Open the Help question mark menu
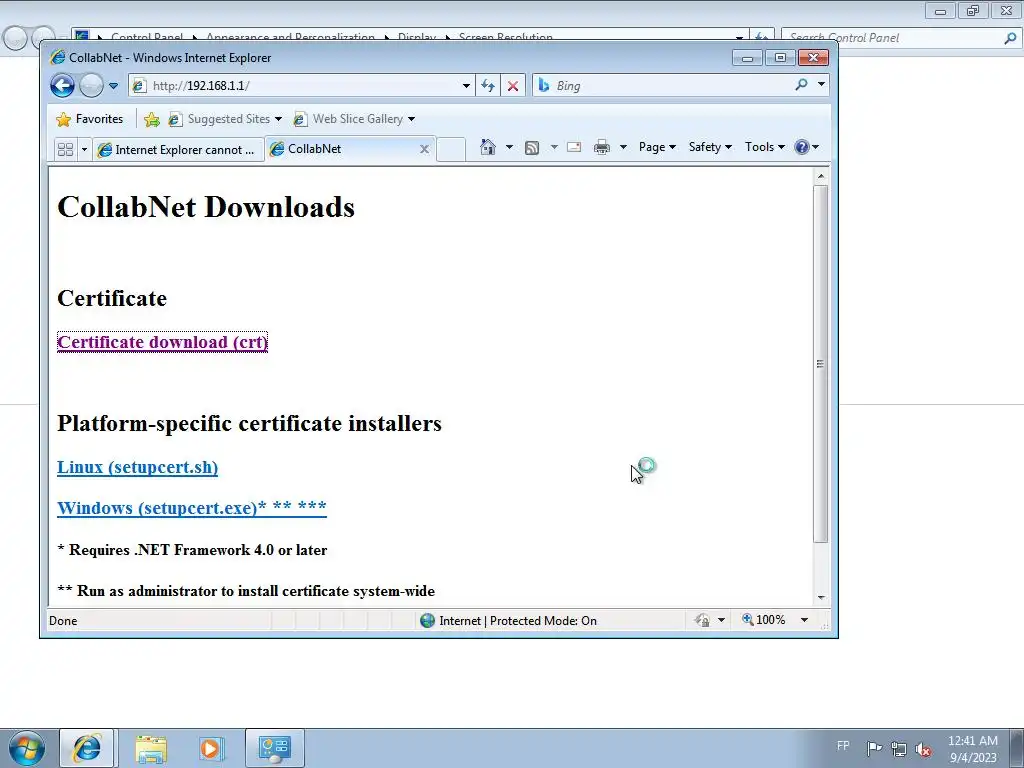This screenshot has width=1024, height=768. (x=807, y=147)
